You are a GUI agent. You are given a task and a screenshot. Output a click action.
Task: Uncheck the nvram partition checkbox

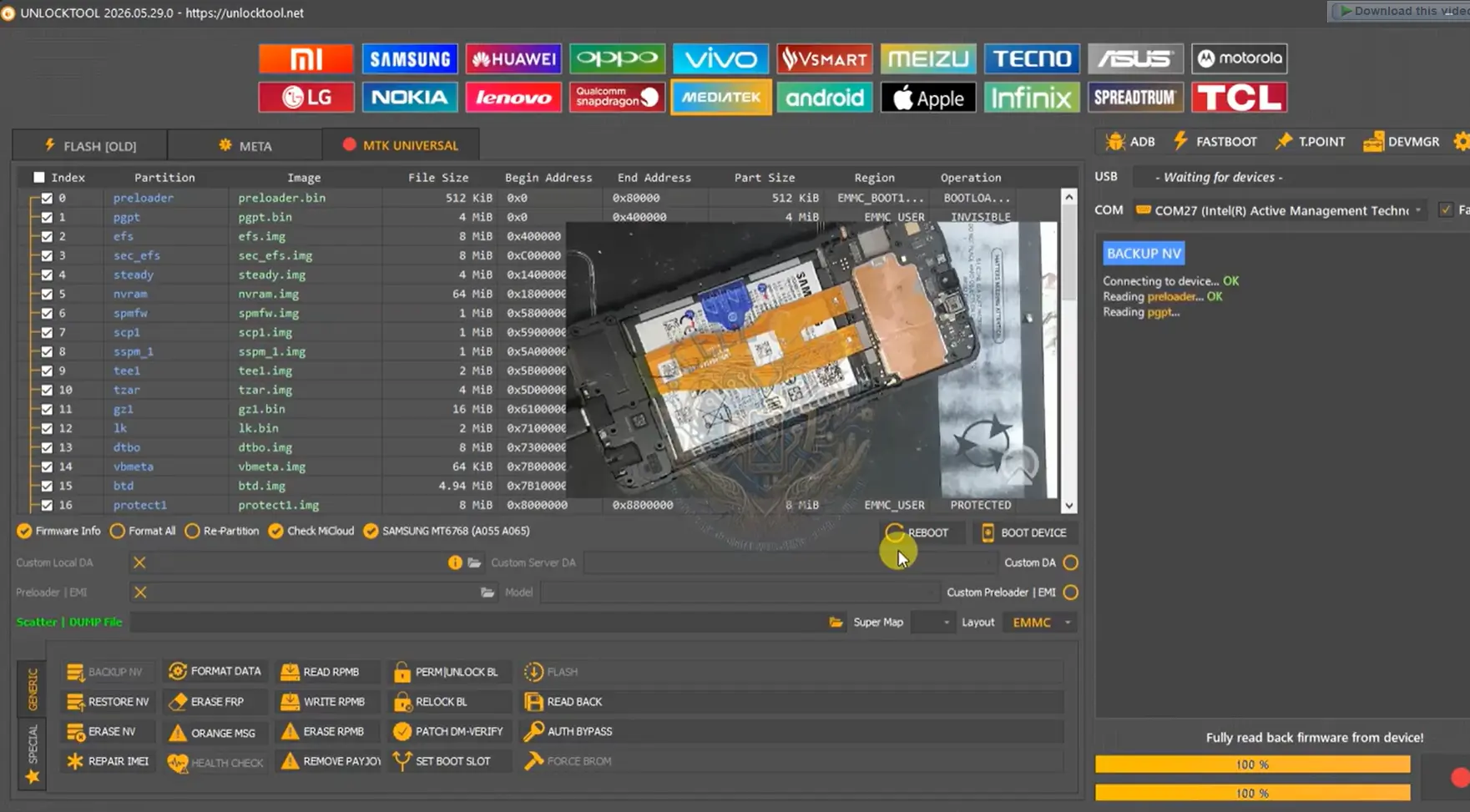pos(47,294)
